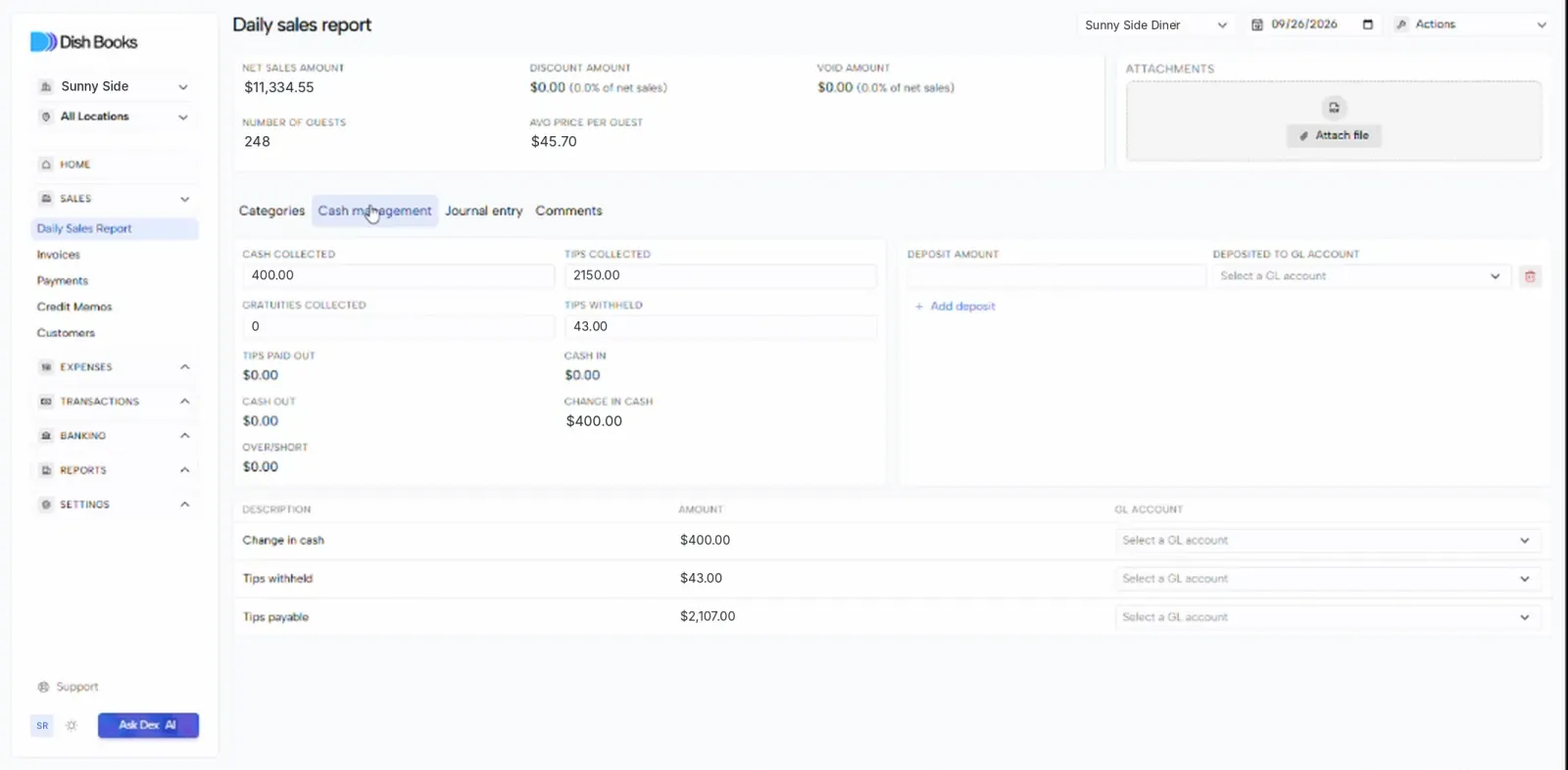Screen dimensions: 1568x770
Task: Open the date picker calendar icon
Action: point(1368,24)
